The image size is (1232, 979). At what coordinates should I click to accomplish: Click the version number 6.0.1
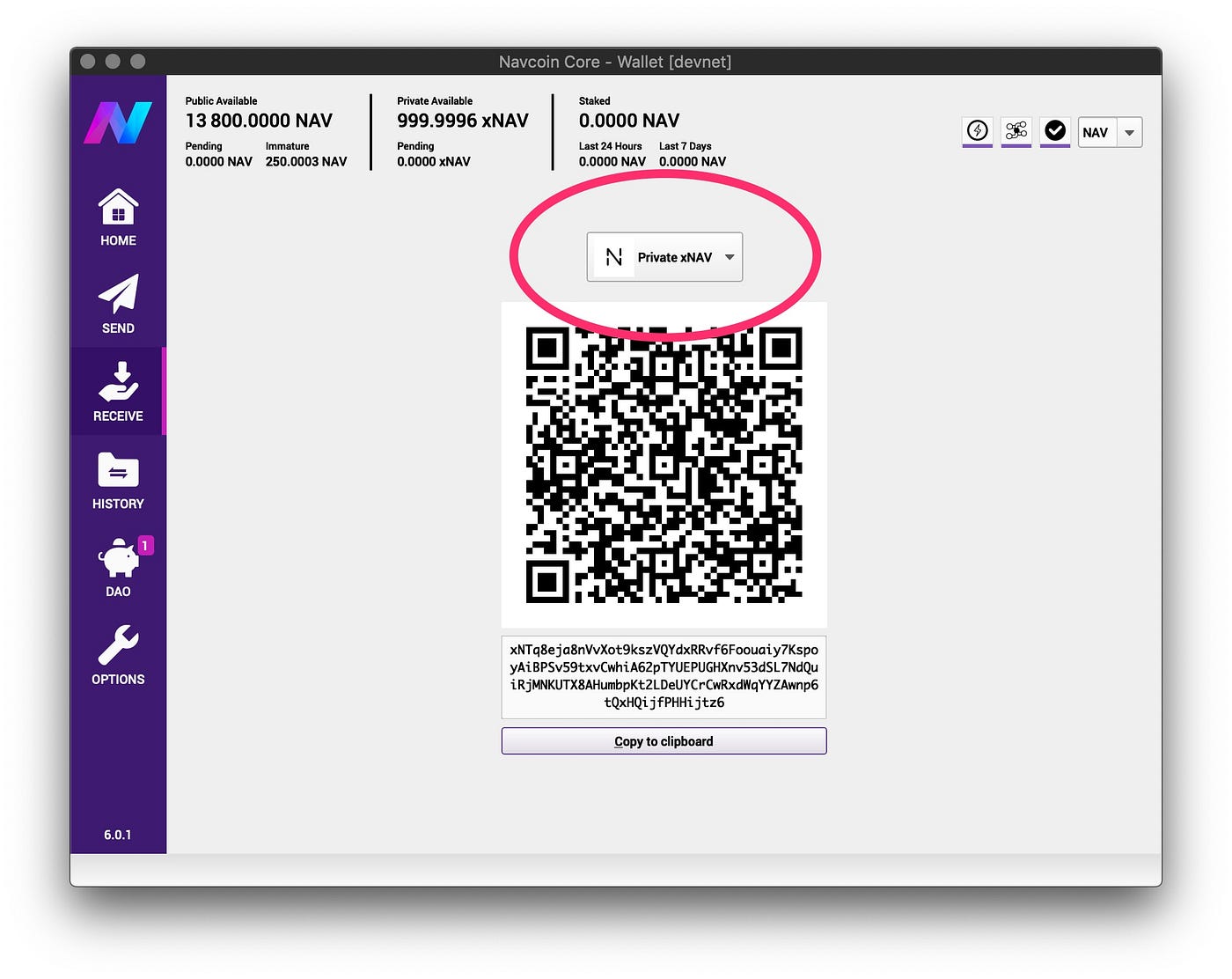pos(118,835)
